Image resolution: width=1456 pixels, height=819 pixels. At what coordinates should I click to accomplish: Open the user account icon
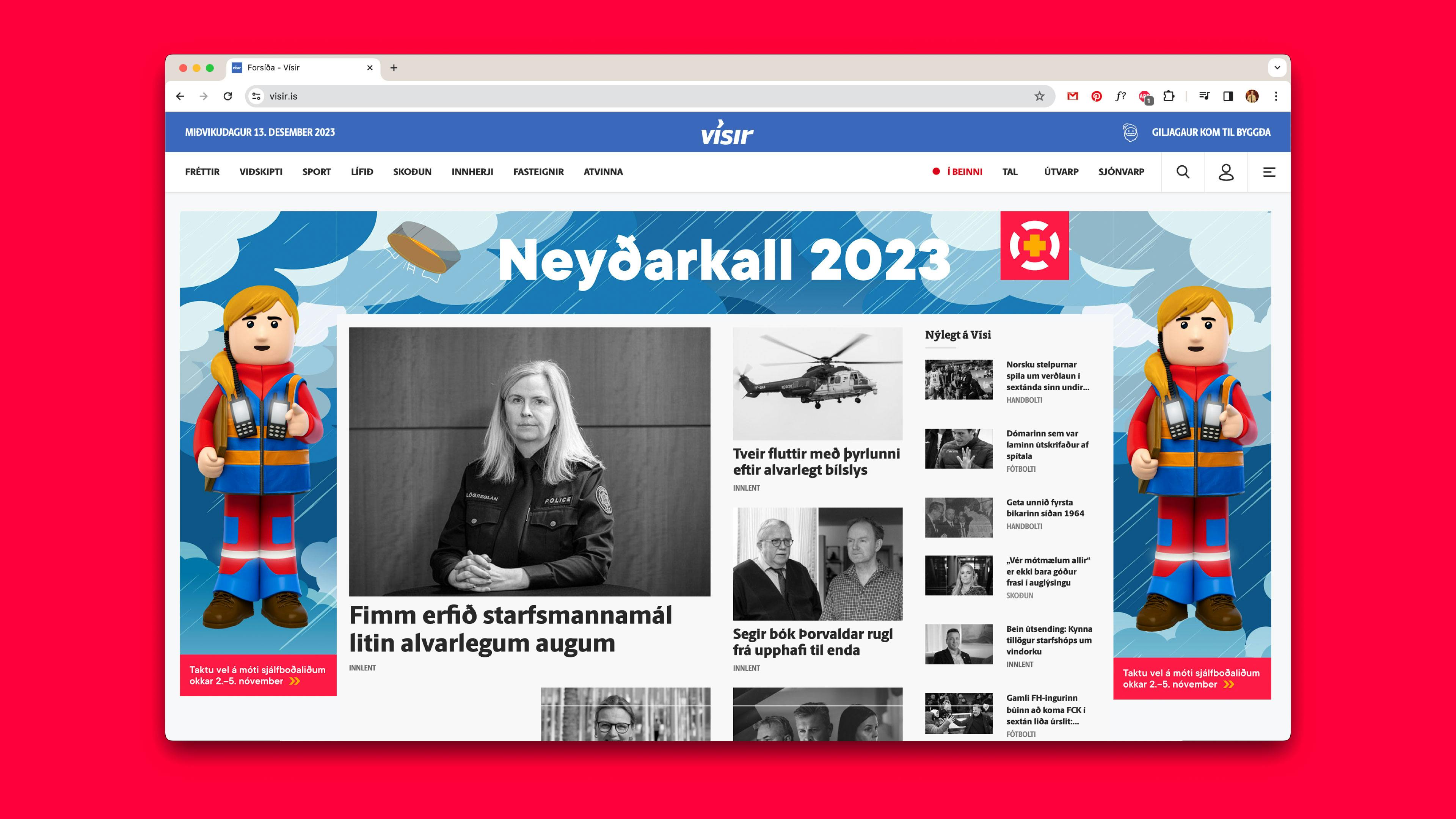[x=1226, y=172]
